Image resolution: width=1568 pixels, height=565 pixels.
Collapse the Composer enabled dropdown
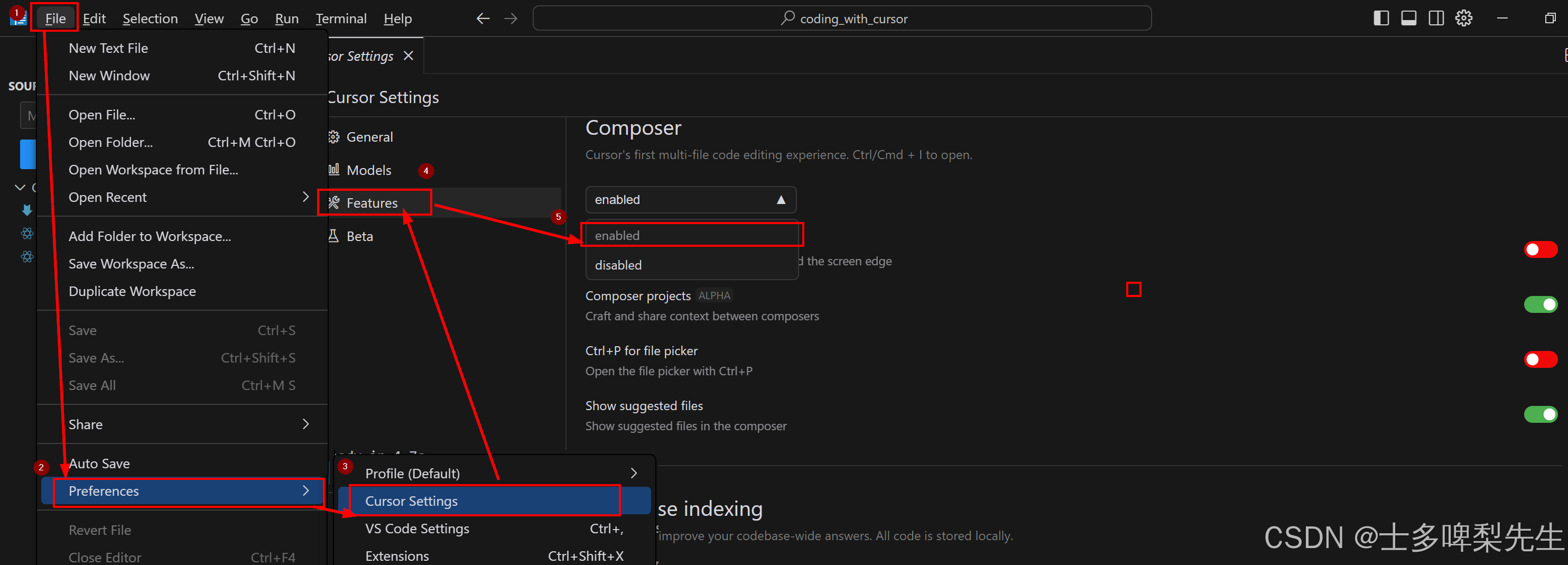pos(691,200)
